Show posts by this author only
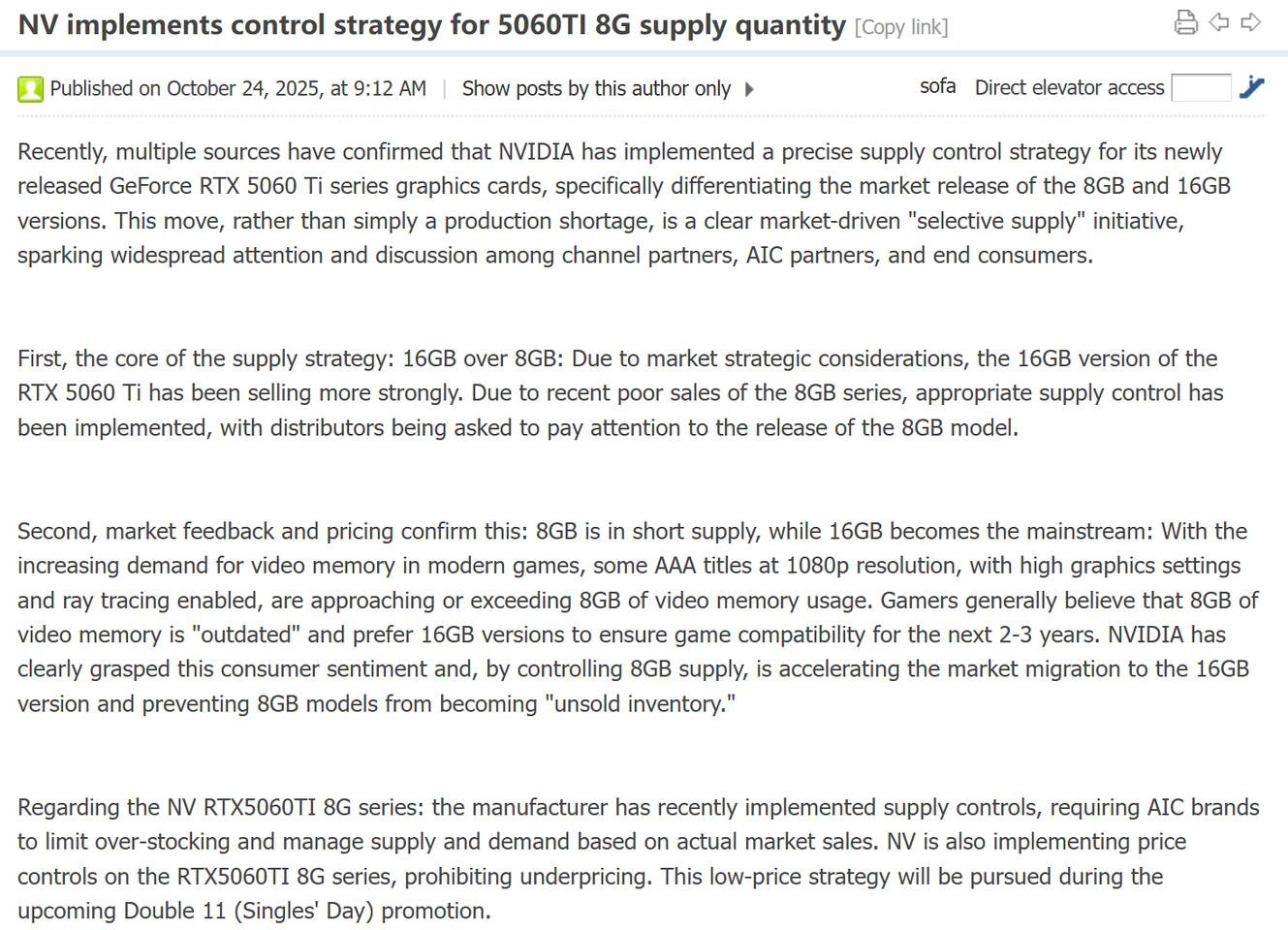 tap(596, 88)
